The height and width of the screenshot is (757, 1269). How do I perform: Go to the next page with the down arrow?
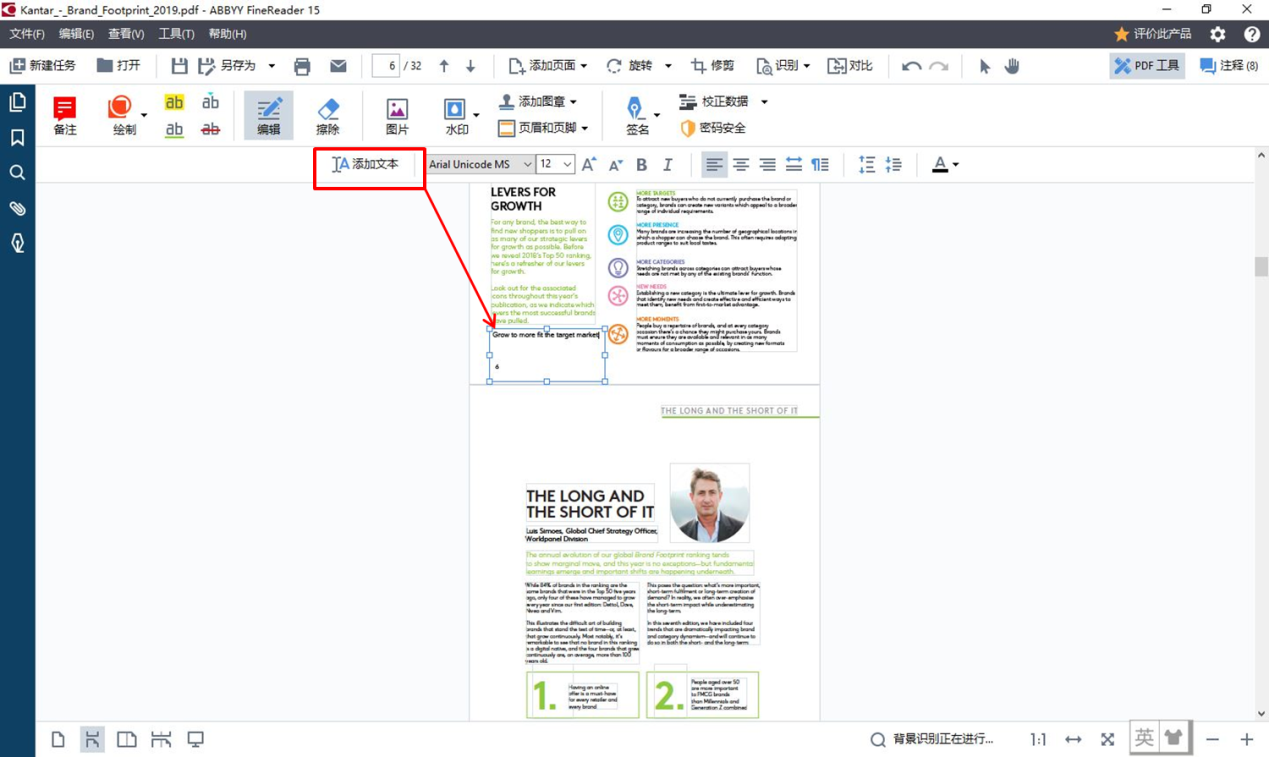471,66
